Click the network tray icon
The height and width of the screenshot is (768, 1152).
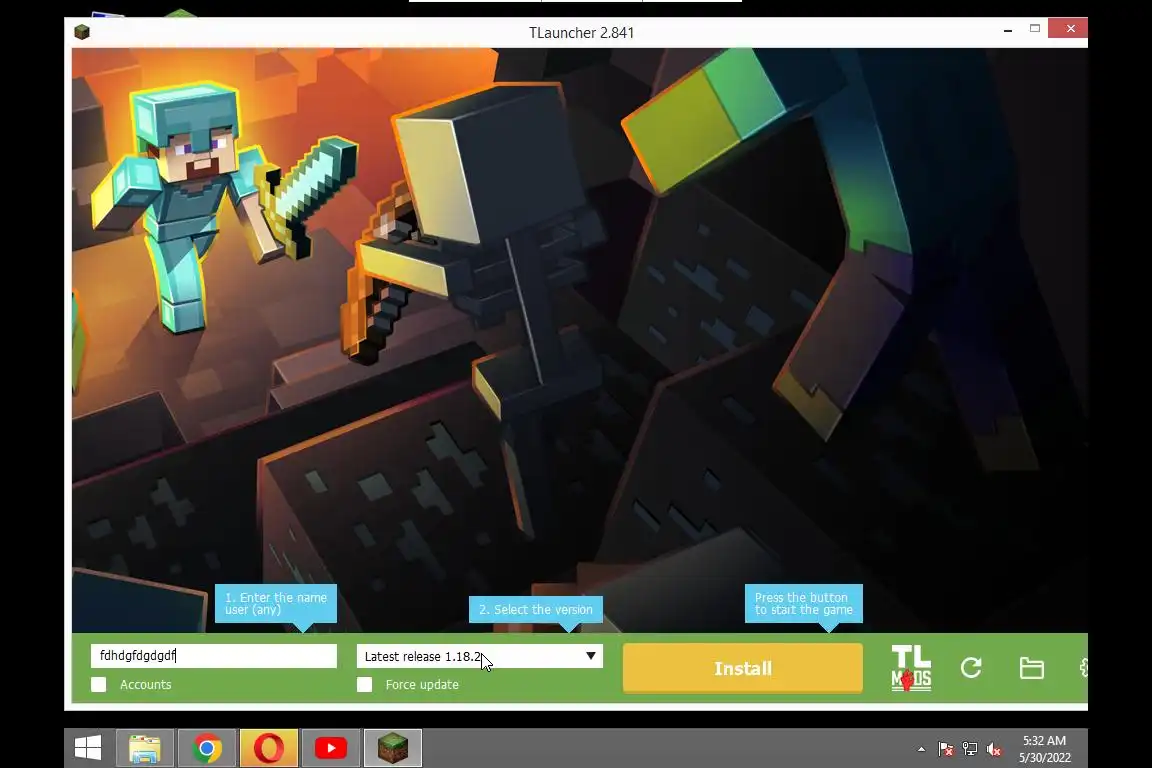[x=970, y=750]
